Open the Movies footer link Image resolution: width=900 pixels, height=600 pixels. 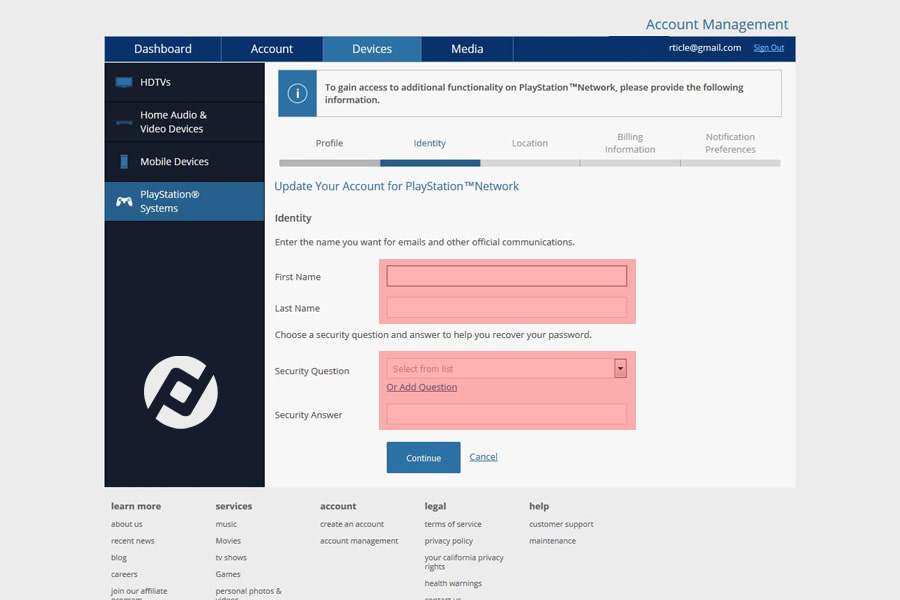(228, 541)
